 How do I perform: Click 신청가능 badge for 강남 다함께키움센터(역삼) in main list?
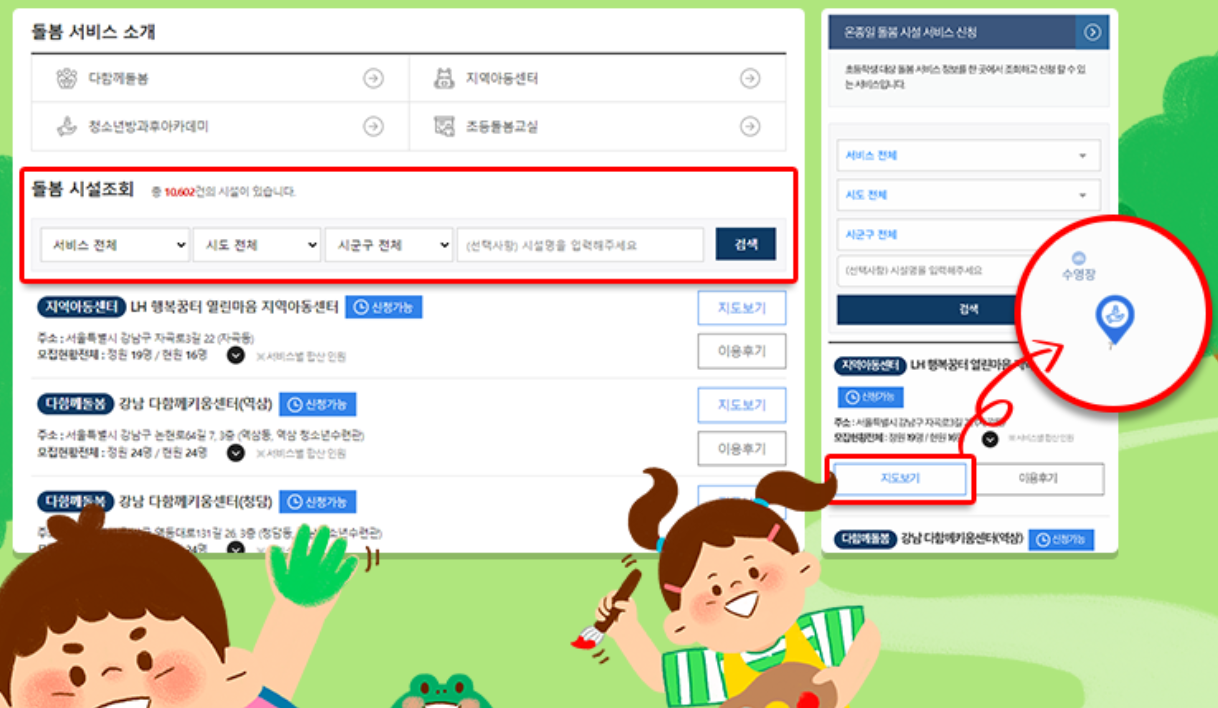pos(318,404)
